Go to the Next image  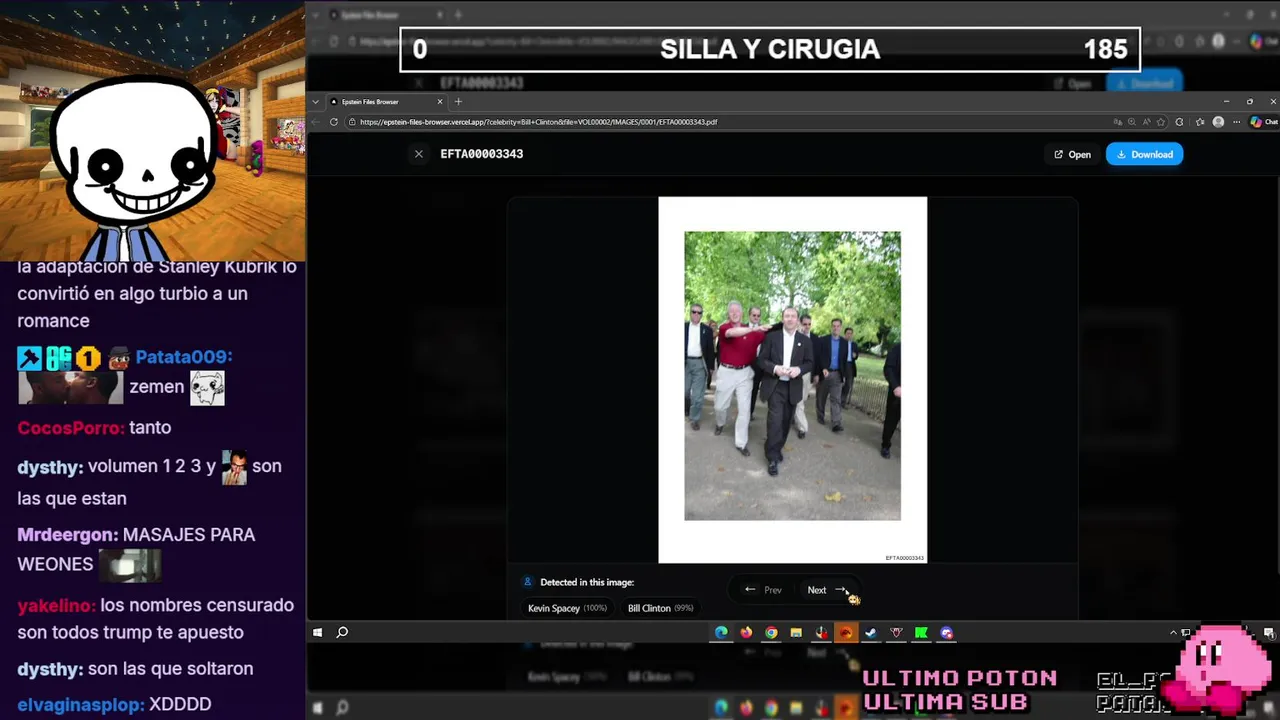click(x=827, y=590)
